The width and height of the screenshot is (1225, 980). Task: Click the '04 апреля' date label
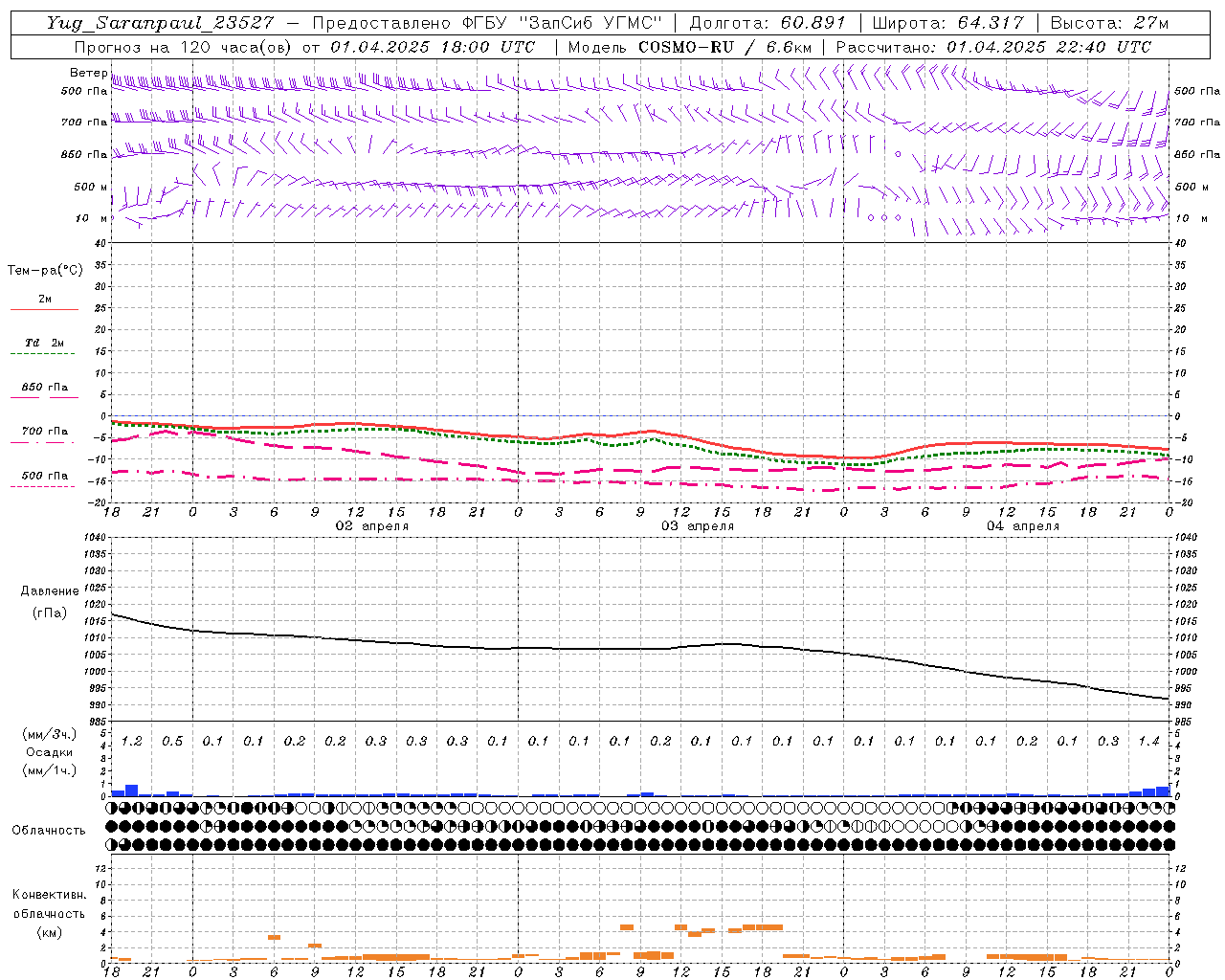click(x=1023, y=526)
